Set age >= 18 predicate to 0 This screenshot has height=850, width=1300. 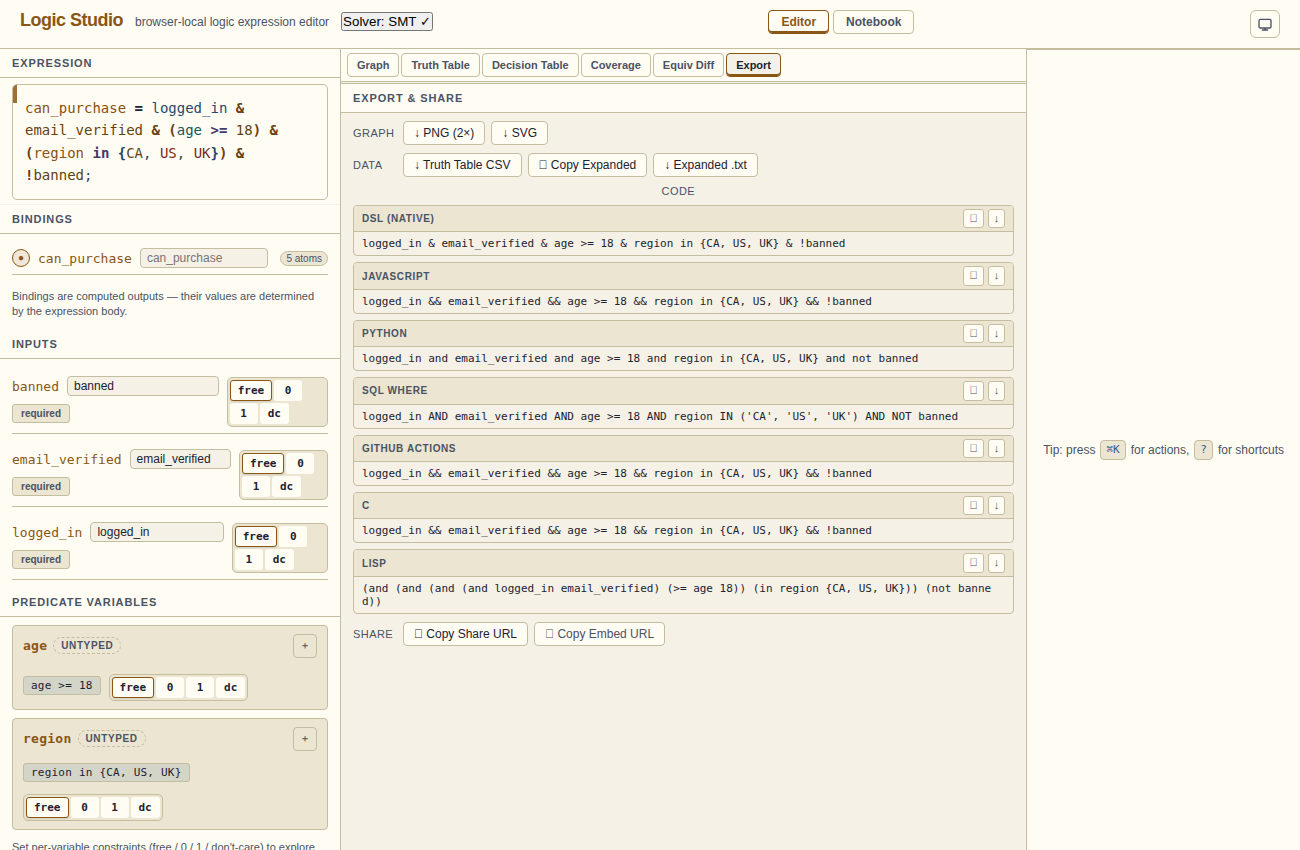click(170, 687)
